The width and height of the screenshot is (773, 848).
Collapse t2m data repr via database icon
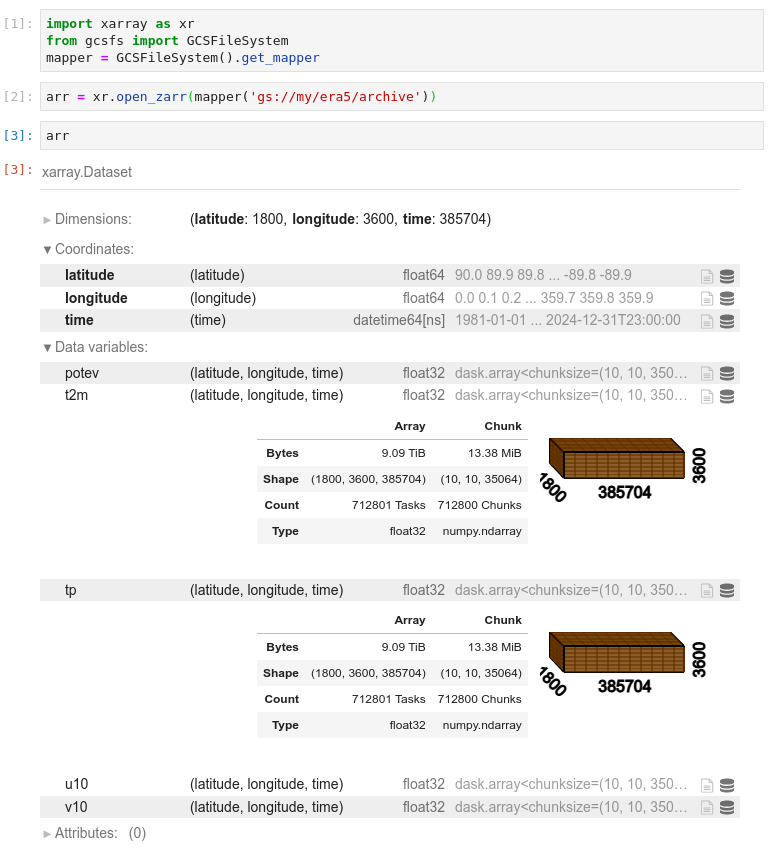click(x=727, y=396)
